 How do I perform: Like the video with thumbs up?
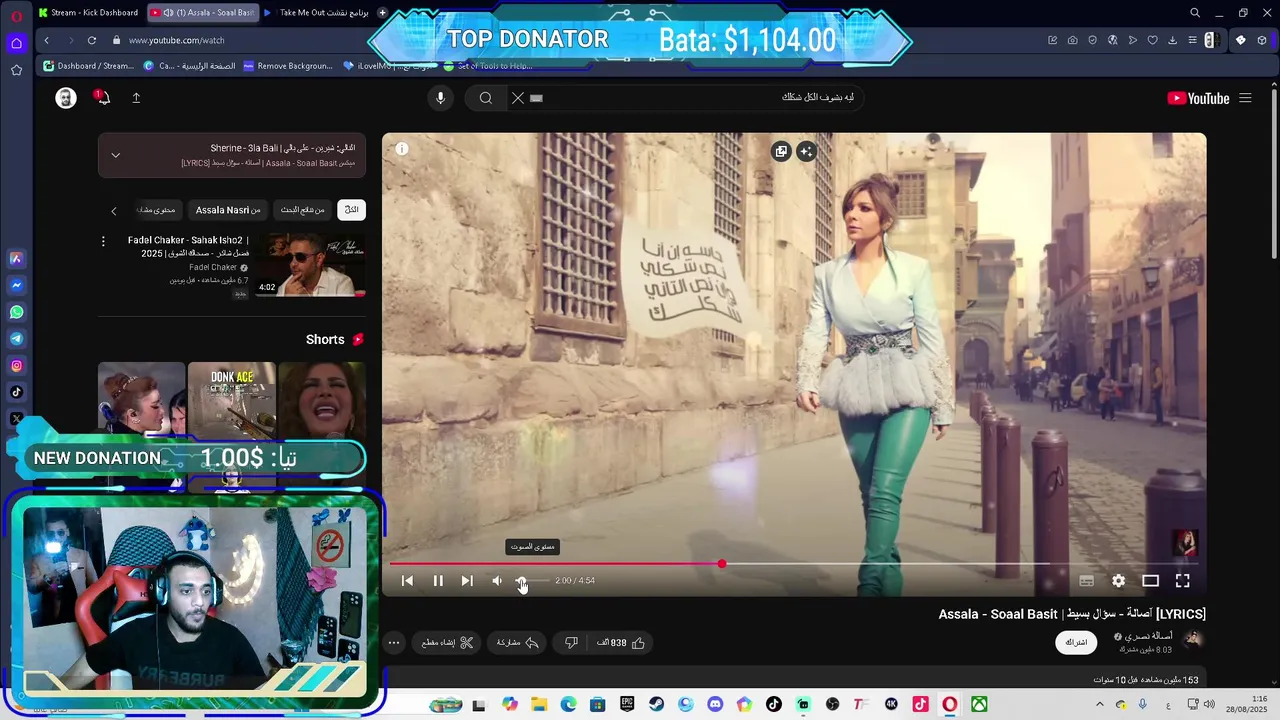tap(622, 643)
